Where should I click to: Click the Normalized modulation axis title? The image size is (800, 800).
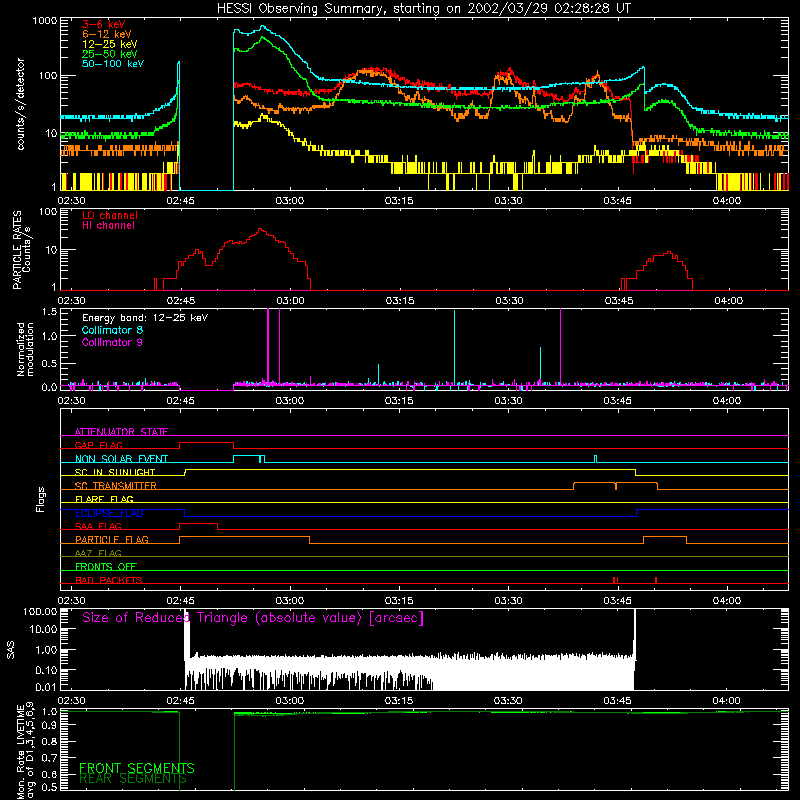coord(26,349)
